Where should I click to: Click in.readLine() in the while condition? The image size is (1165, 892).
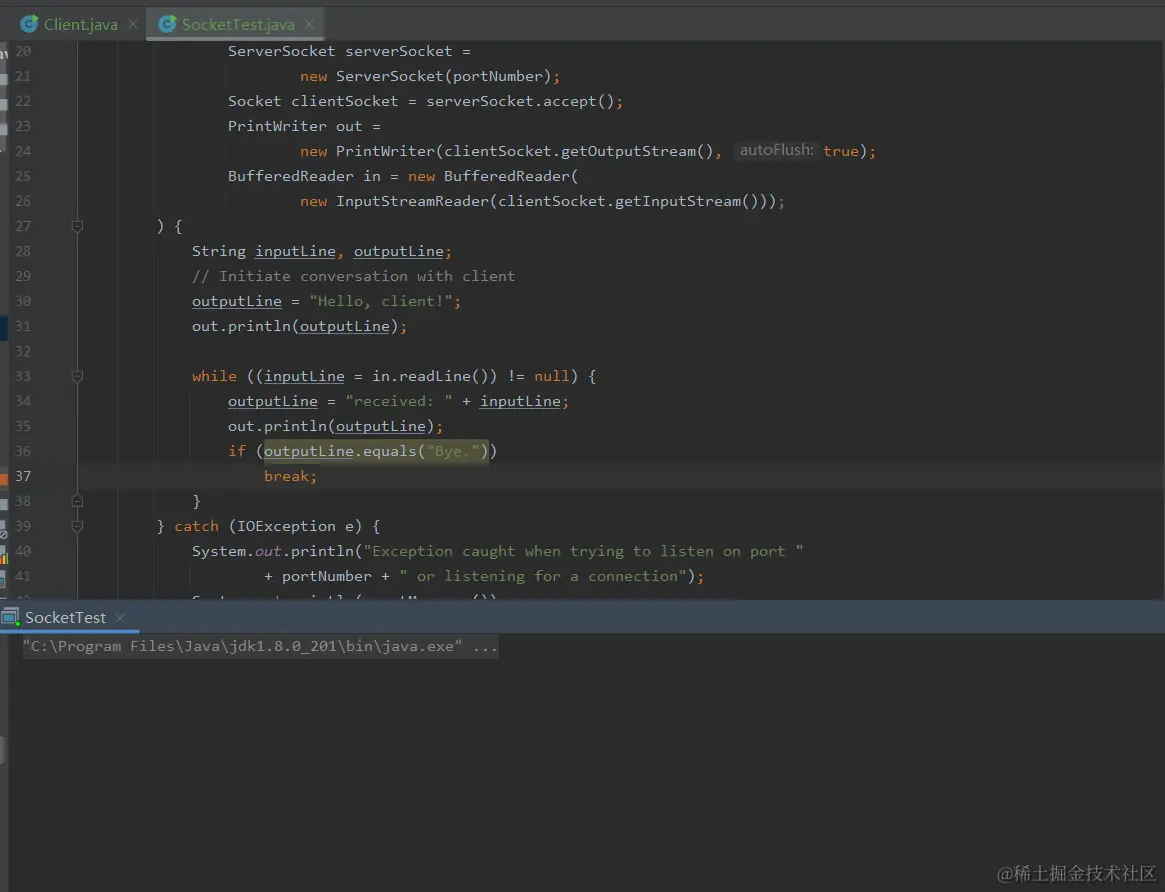click(435, 376)
